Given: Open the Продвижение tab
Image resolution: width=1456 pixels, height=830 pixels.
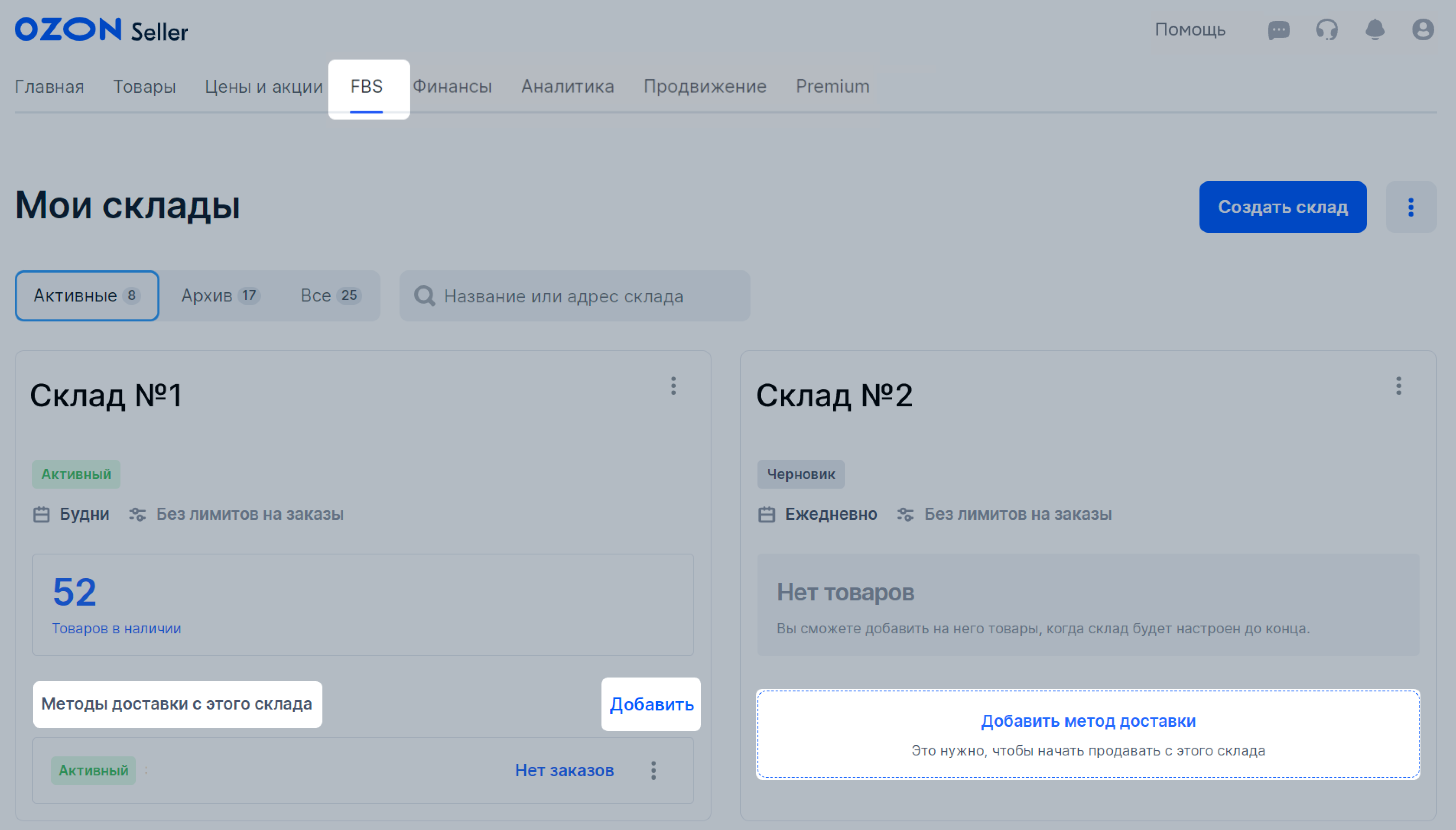Looking at the screenshot, I should 705,87.
